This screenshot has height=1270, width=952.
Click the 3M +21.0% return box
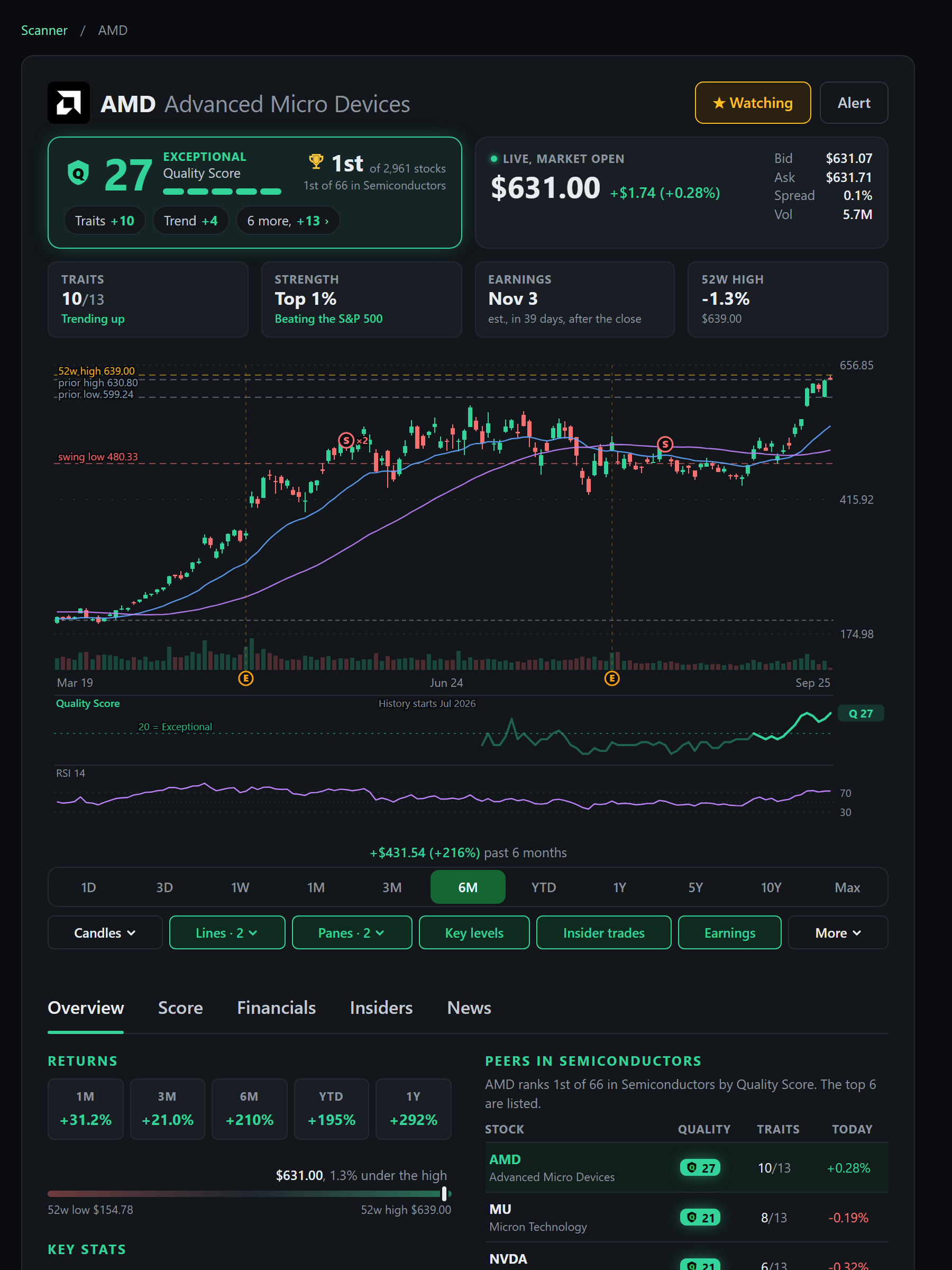[x=168, y=1109]
